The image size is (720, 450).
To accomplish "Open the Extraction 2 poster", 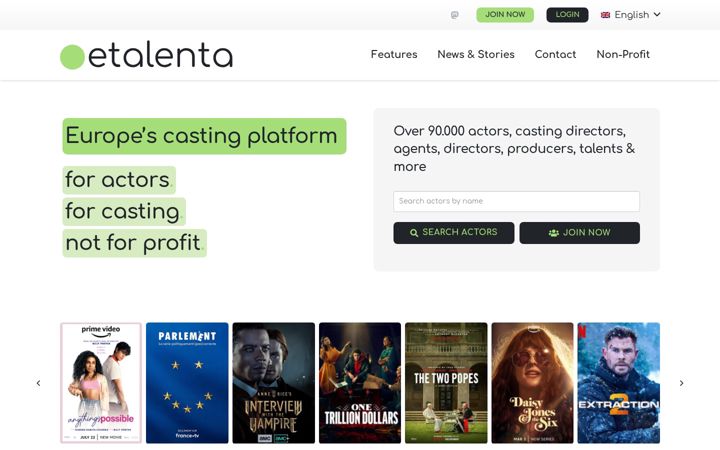I will click(619, 383).
